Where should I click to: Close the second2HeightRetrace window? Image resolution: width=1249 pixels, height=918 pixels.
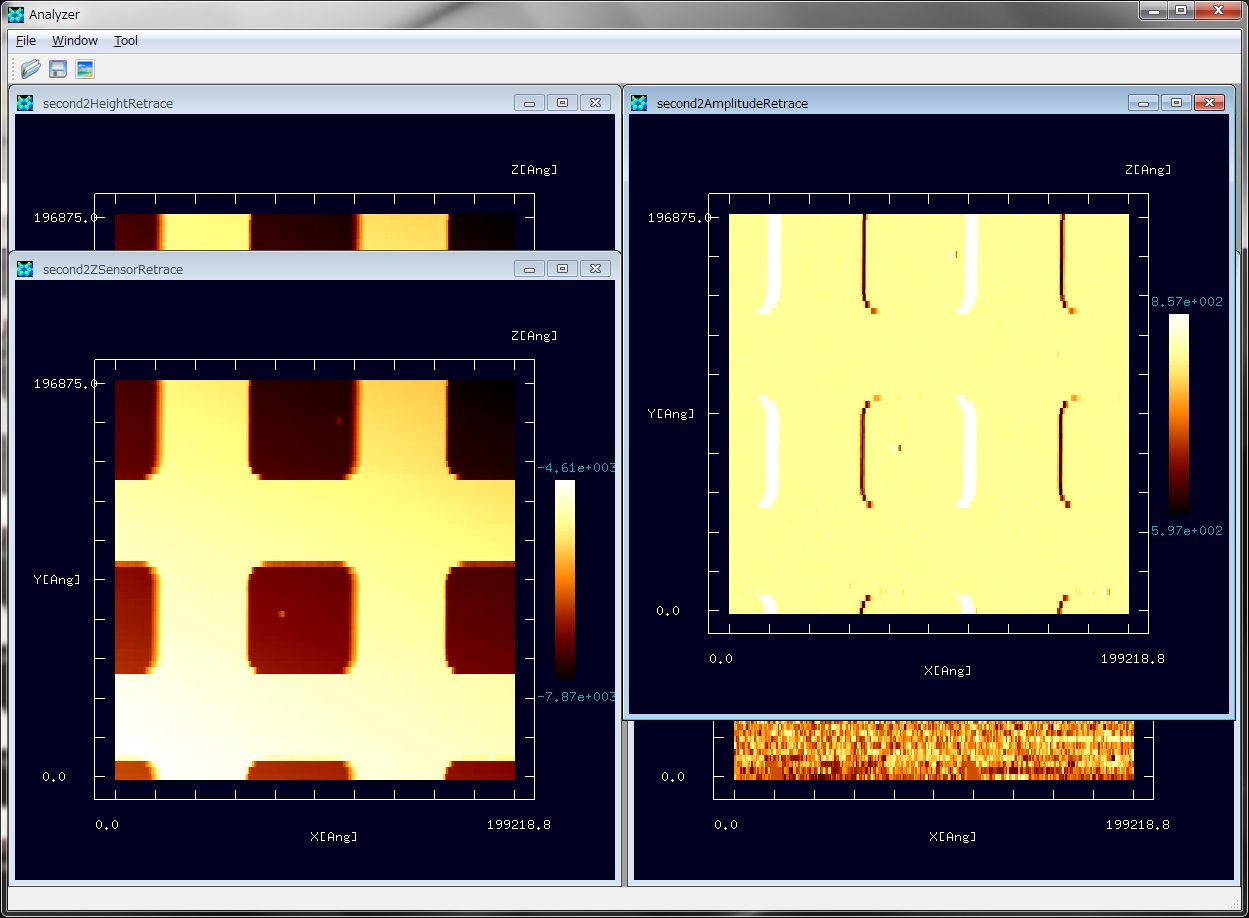point(595,103)
